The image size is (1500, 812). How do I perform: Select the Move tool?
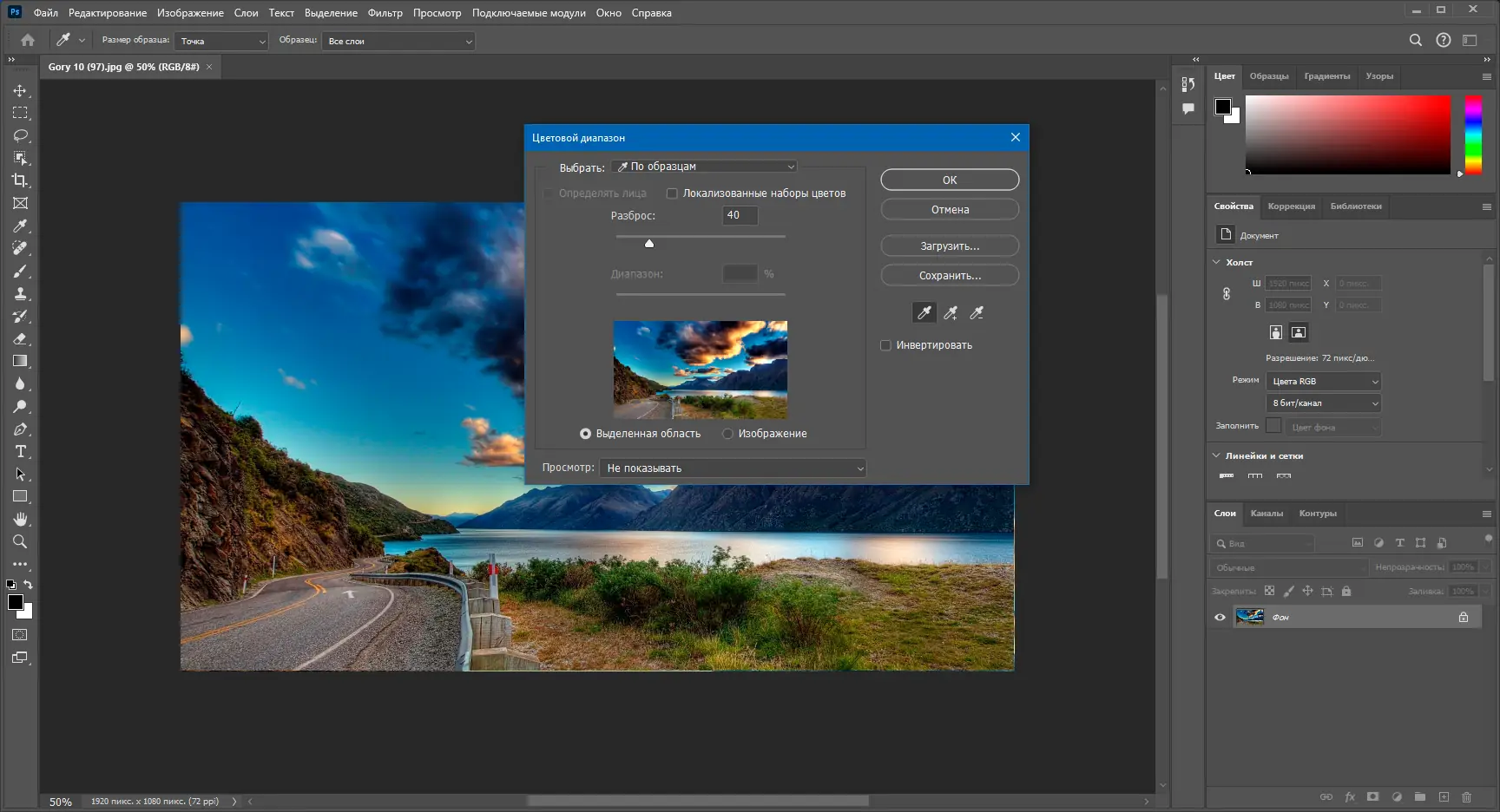coord(20,91)
